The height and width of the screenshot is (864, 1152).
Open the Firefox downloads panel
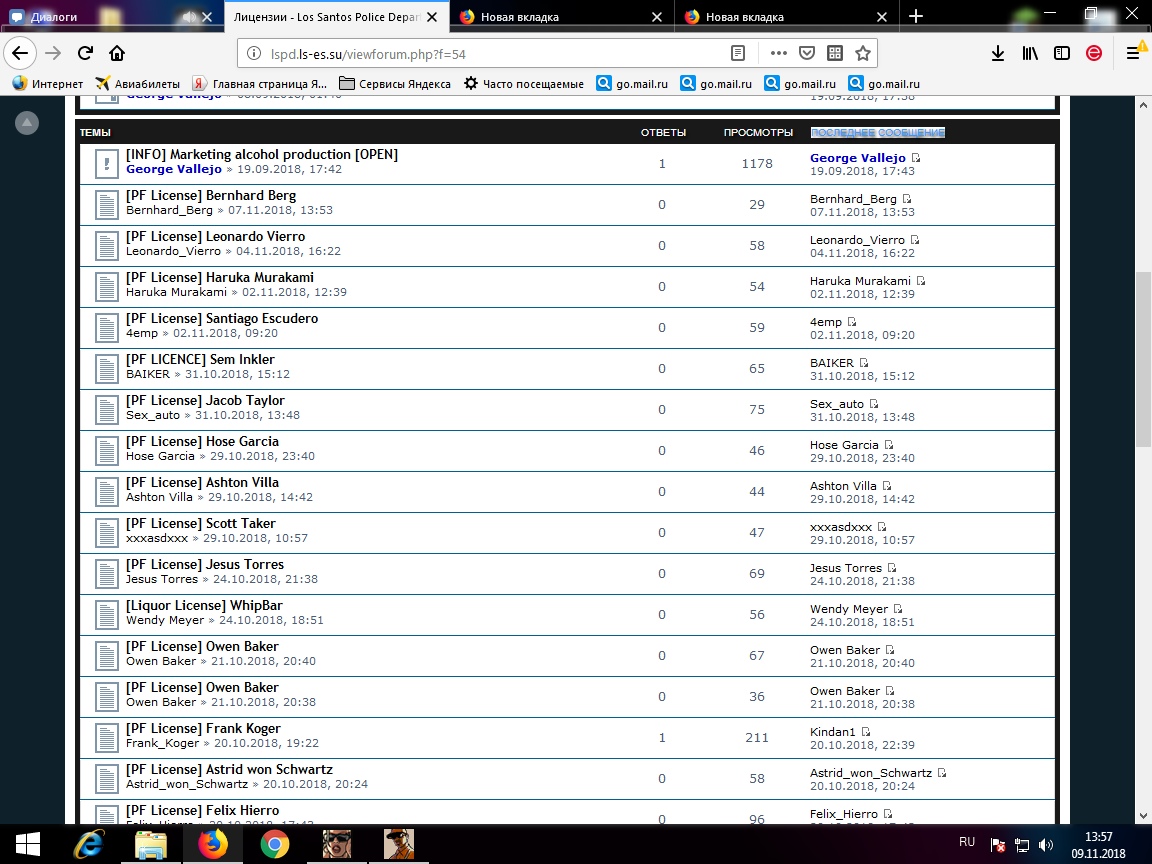(997, 53)
